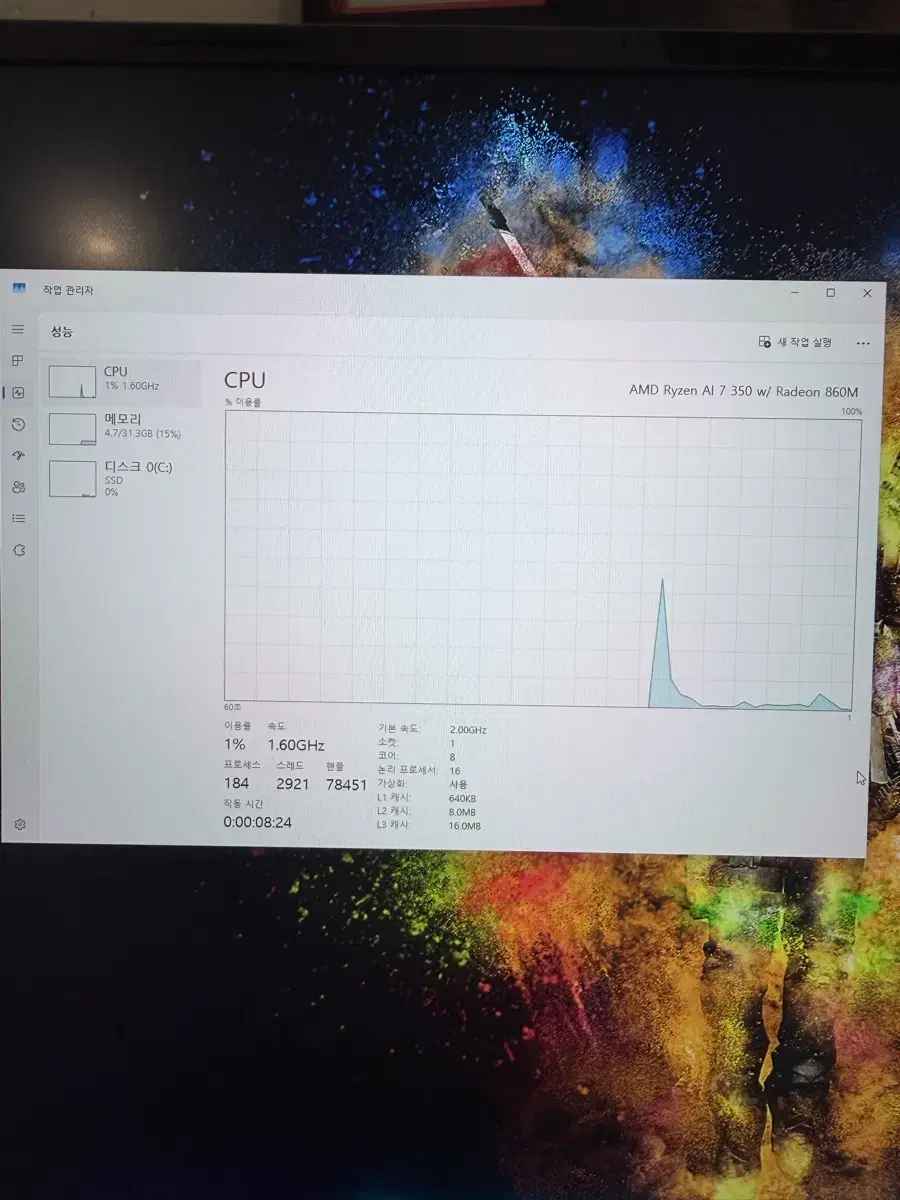This screenshot has width=900, height=1200.
Task: Click the Task Manager title bar icon
Action: pos(19,289)
